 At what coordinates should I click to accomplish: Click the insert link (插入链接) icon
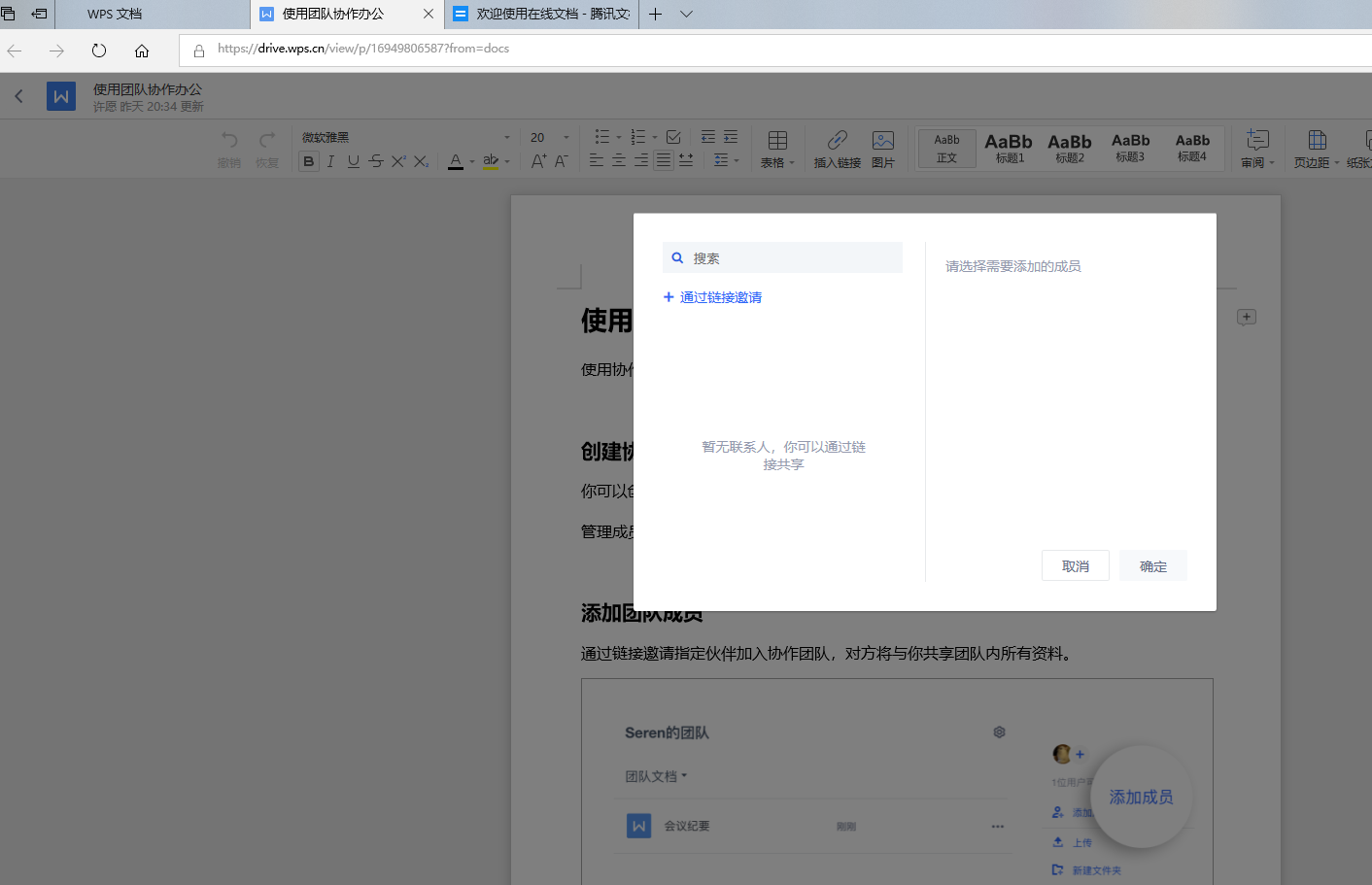click(x=837, y=141)
